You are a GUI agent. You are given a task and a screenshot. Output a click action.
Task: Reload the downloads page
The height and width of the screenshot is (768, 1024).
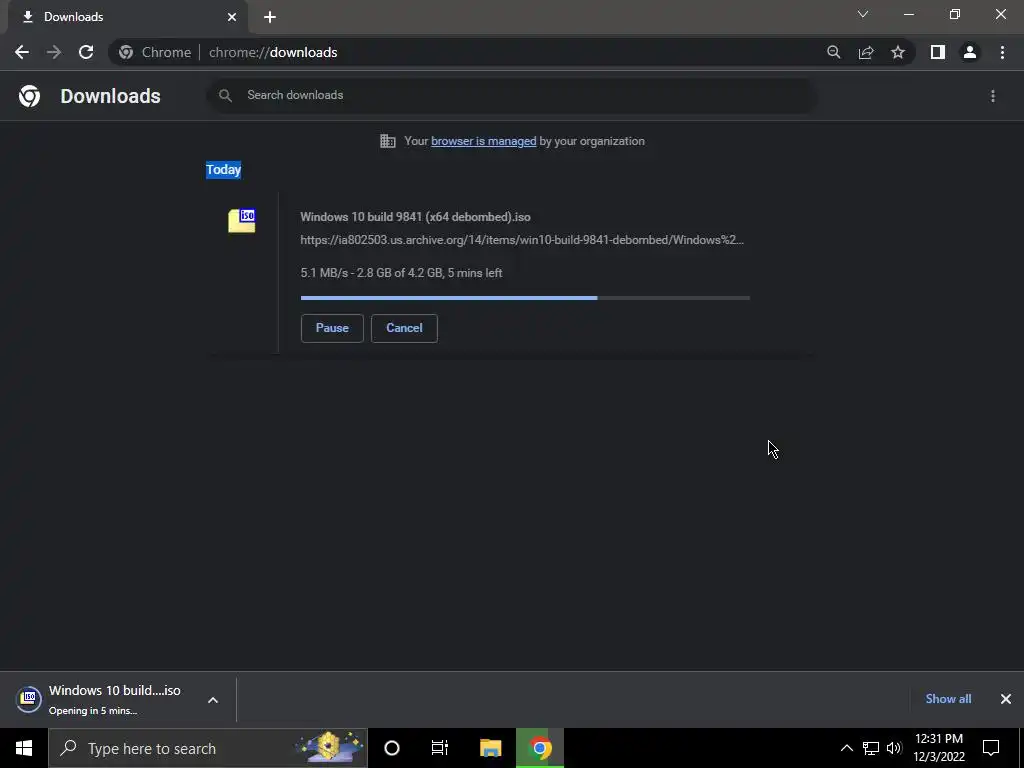(86, 52)
